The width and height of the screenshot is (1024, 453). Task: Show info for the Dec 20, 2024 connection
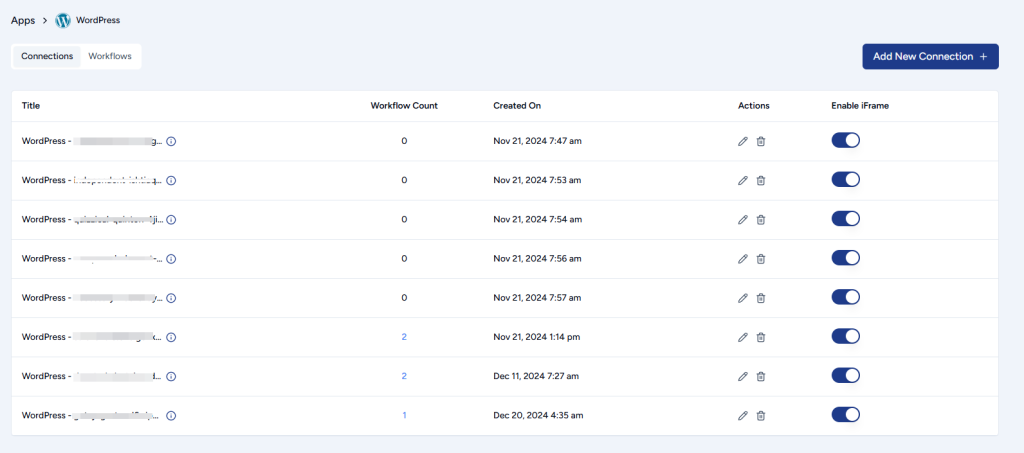tap(171, 416)
